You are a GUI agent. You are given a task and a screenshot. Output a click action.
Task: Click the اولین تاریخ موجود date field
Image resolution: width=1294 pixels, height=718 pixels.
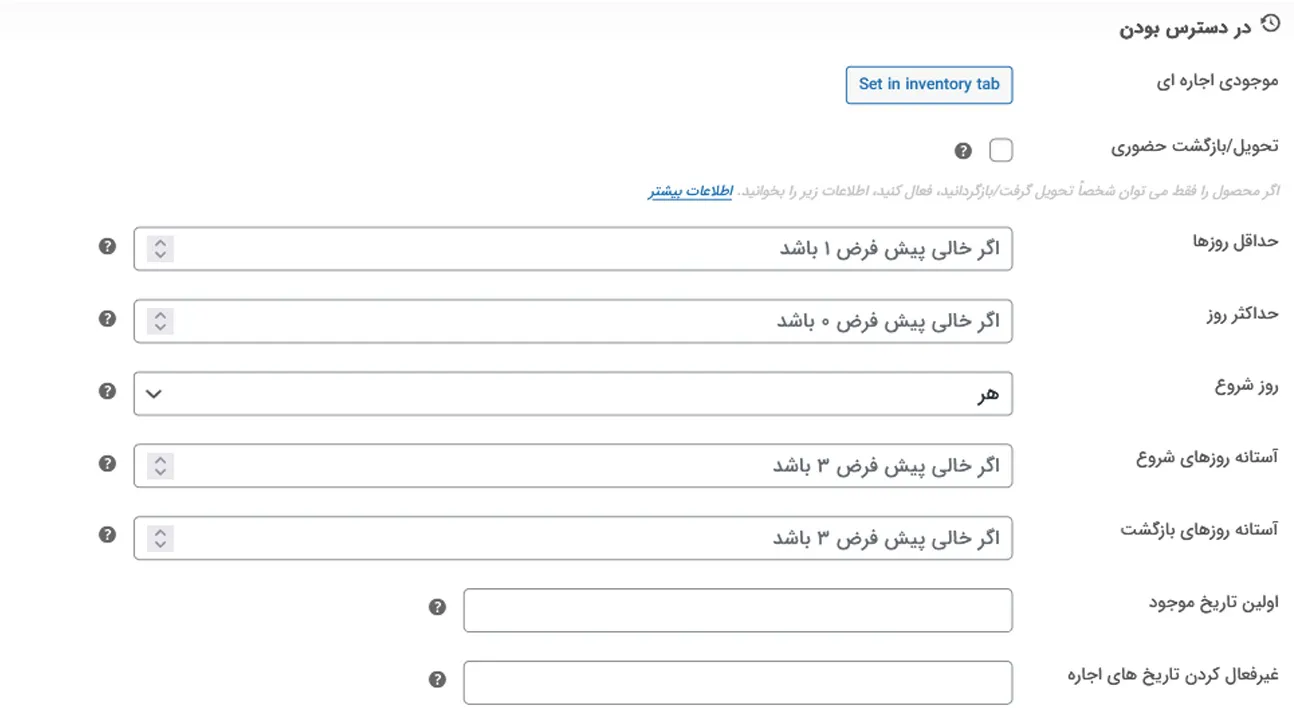tap(738, 610)
